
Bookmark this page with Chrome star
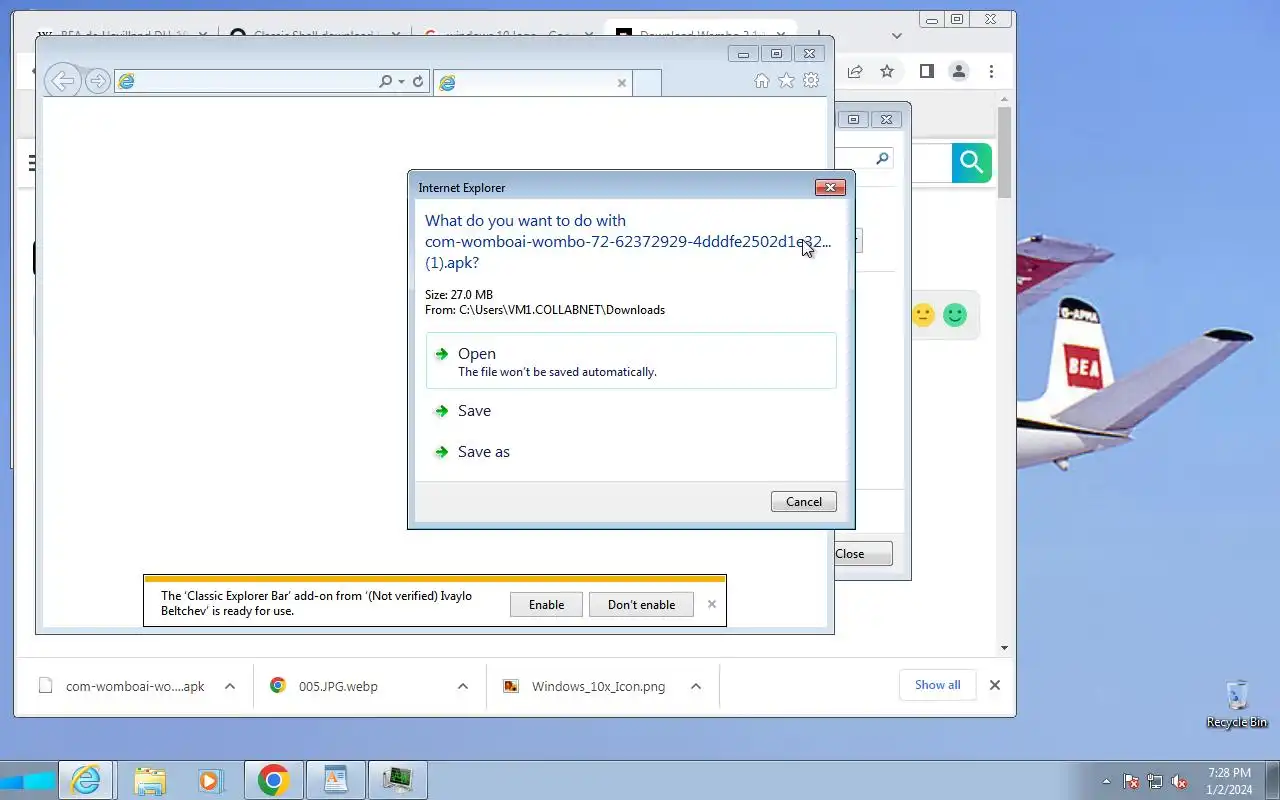coord(887,71)
